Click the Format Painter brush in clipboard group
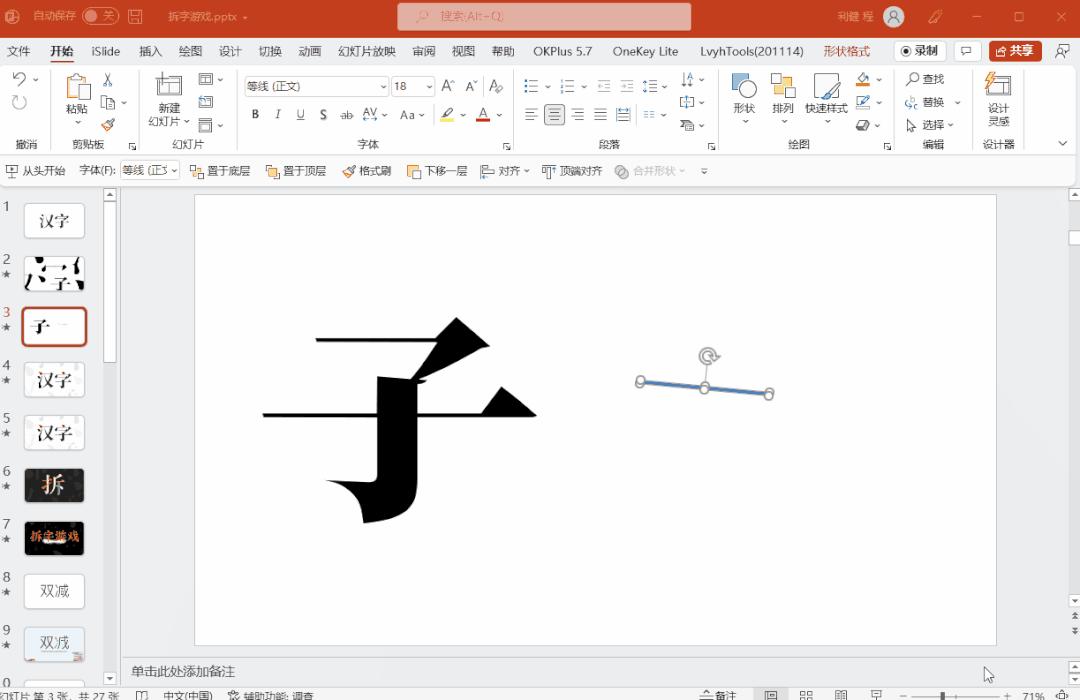Viewport: 1080px width, 700px height. 108,125
